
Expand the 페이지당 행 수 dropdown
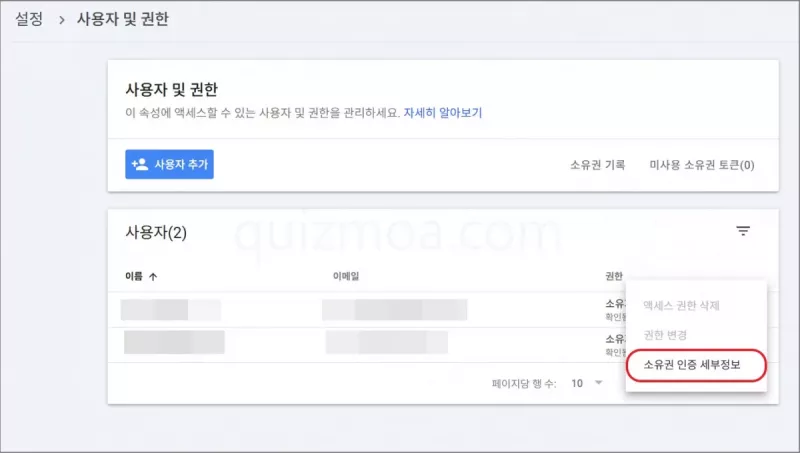coord(587,383)
